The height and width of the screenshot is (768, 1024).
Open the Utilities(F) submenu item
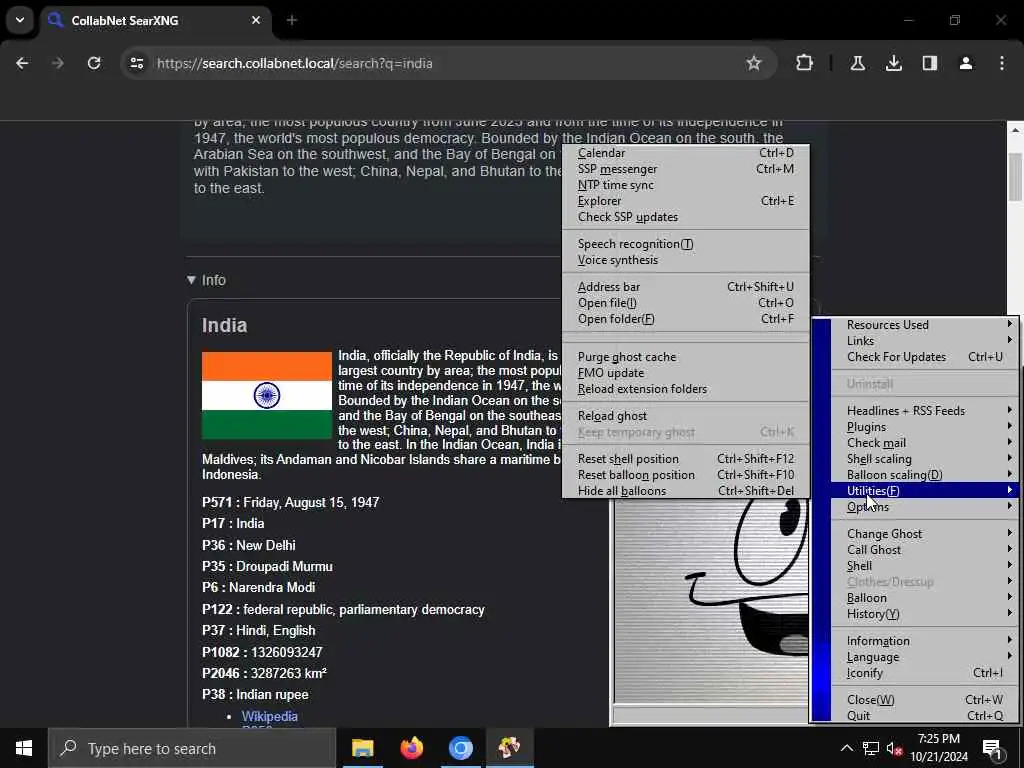(x=925, y=490)
